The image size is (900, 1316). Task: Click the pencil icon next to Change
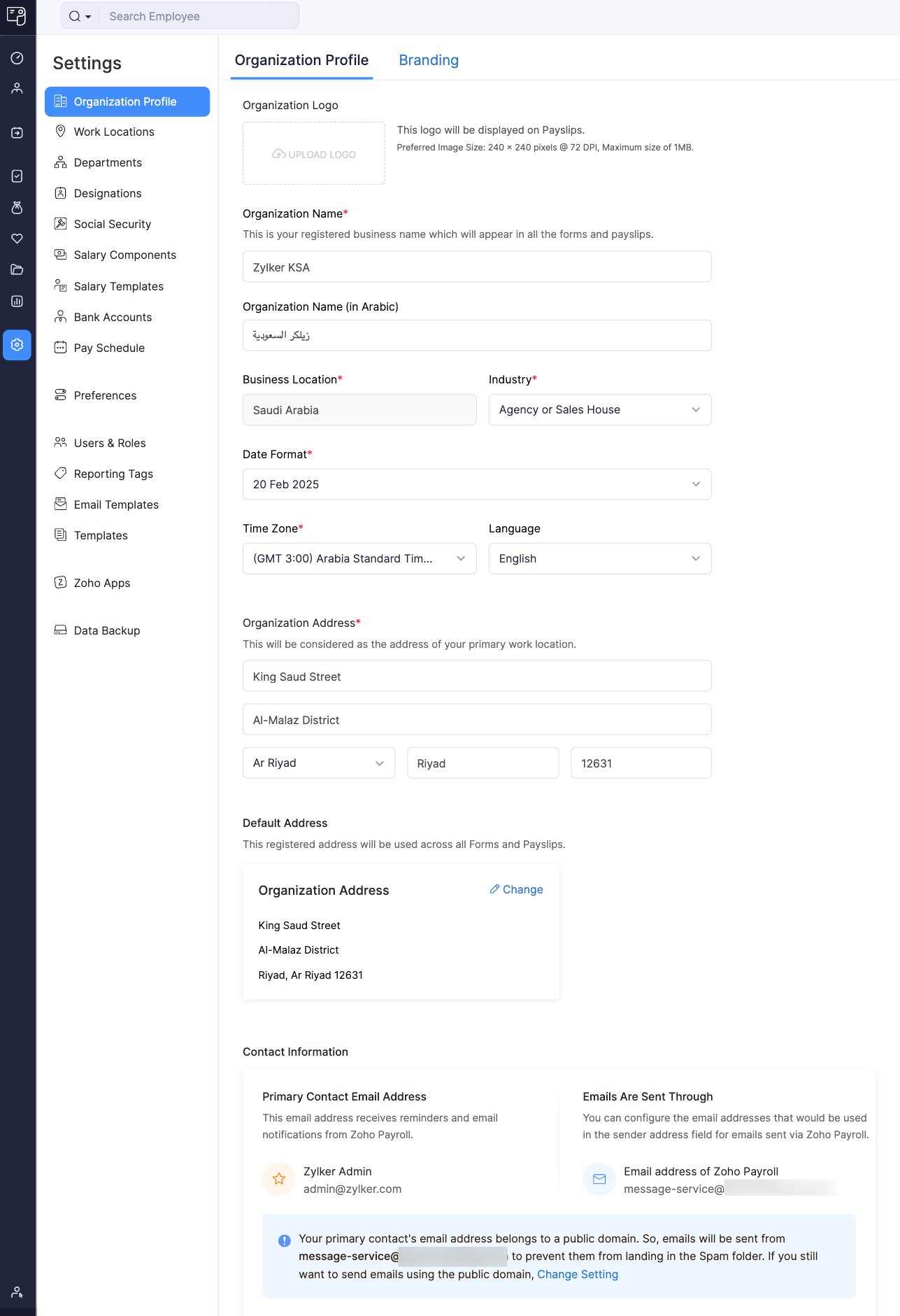click(x=494, y=889)
